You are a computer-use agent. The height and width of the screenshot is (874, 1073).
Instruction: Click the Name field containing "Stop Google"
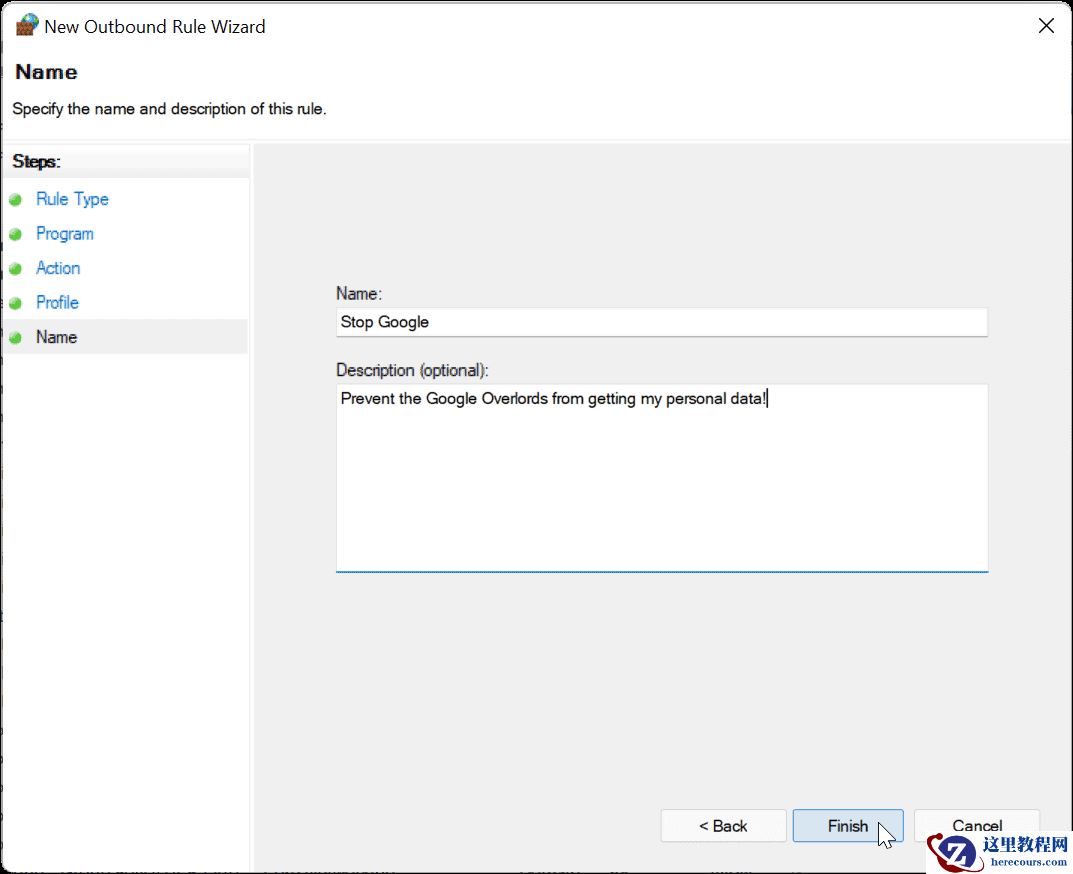660,322
